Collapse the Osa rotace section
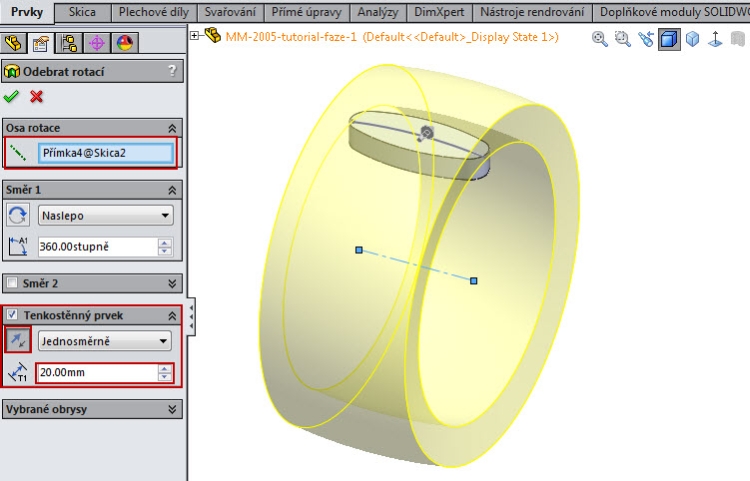 [x=172, y=128]
